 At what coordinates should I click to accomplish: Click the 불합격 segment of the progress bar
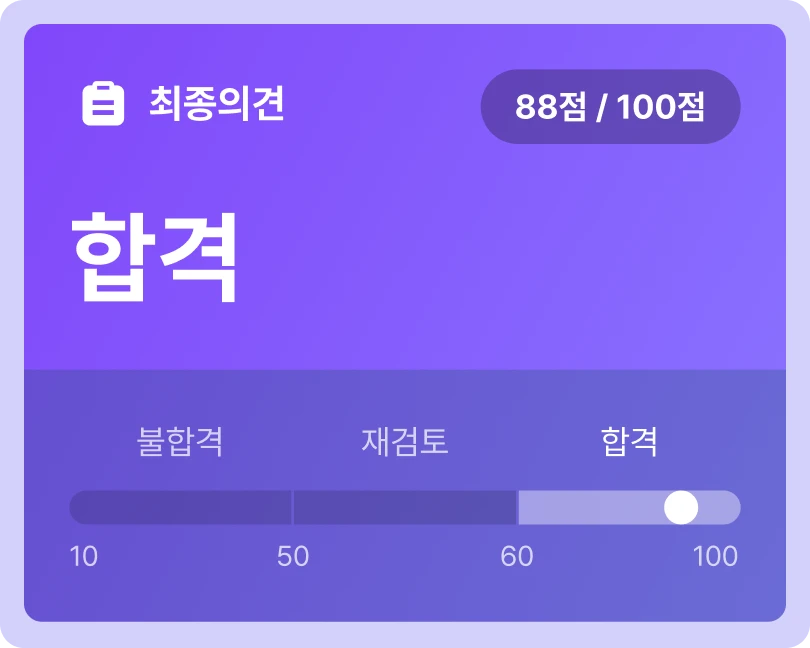[180, 508]
